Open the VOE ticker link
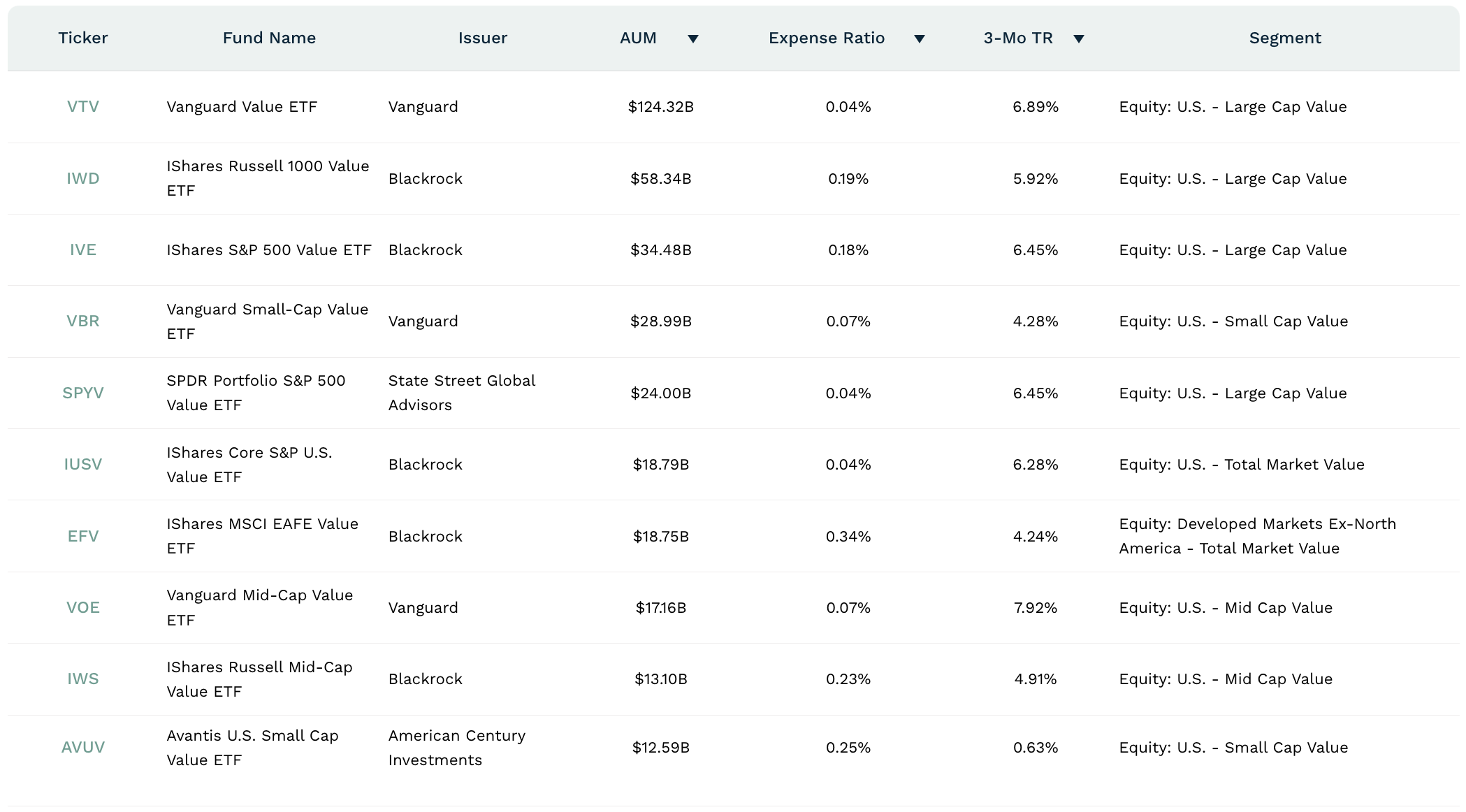This screenshot has width=1466, height=812. coord(83,607)
